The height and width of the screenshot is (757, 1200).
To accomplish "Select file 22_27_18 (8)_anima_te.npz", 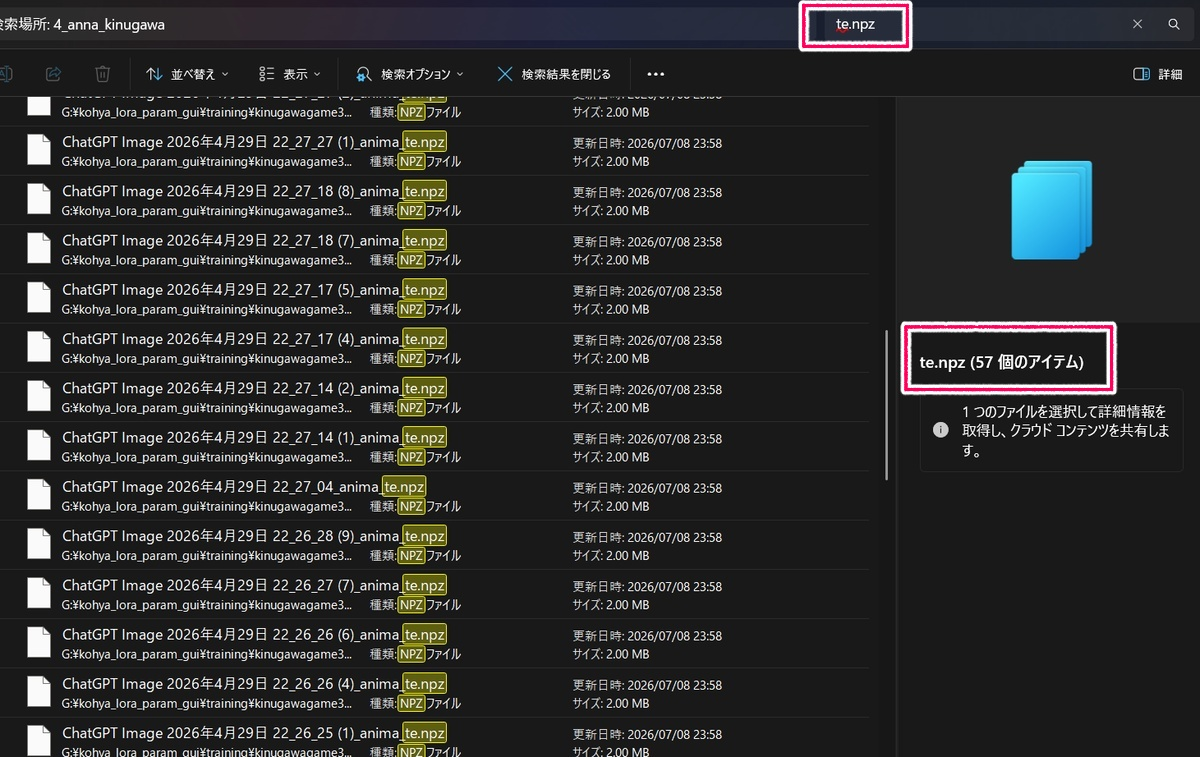I will pos(434,200).
